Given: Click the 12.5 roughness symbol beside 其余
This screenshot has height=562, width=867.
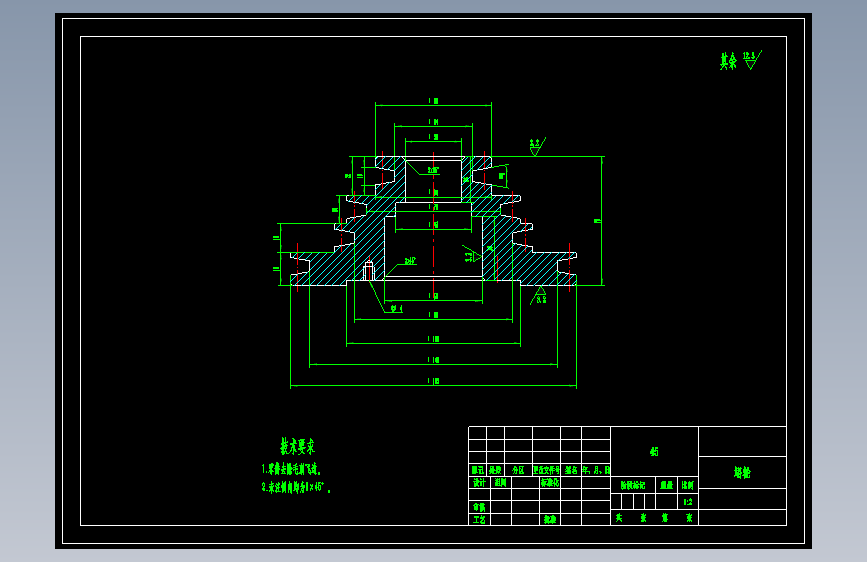Looking at the screenshot, I should pos(752,60).
